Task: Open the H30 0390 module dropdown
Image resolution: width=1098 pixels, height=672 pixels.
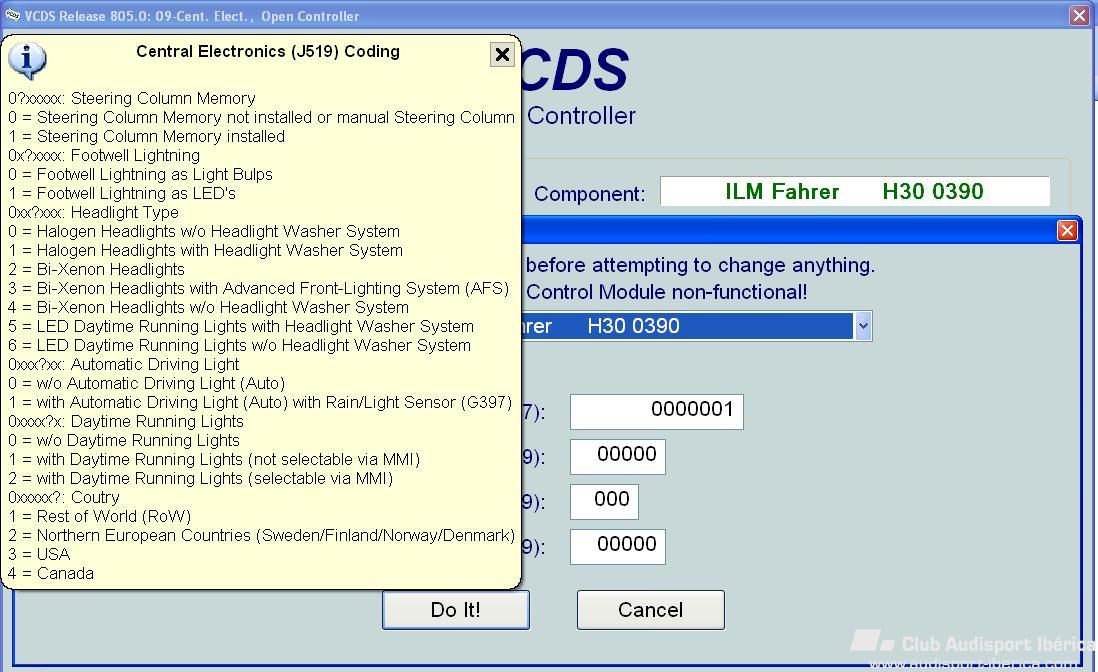Action: click(863, 326)
